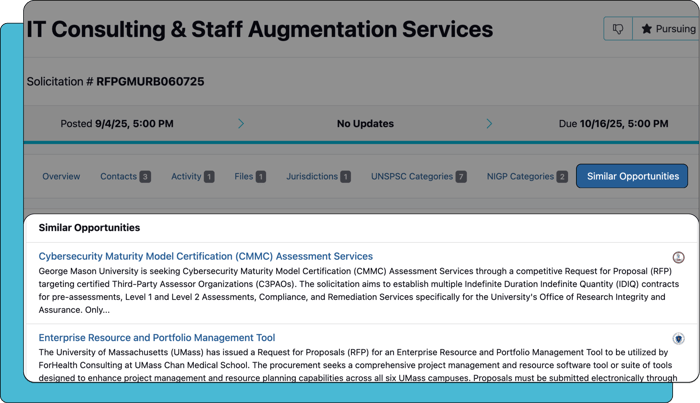Click the UMass seal icon
Image resolution: width=700 pixels, height=403 pixels.
[x=678, y=339]
